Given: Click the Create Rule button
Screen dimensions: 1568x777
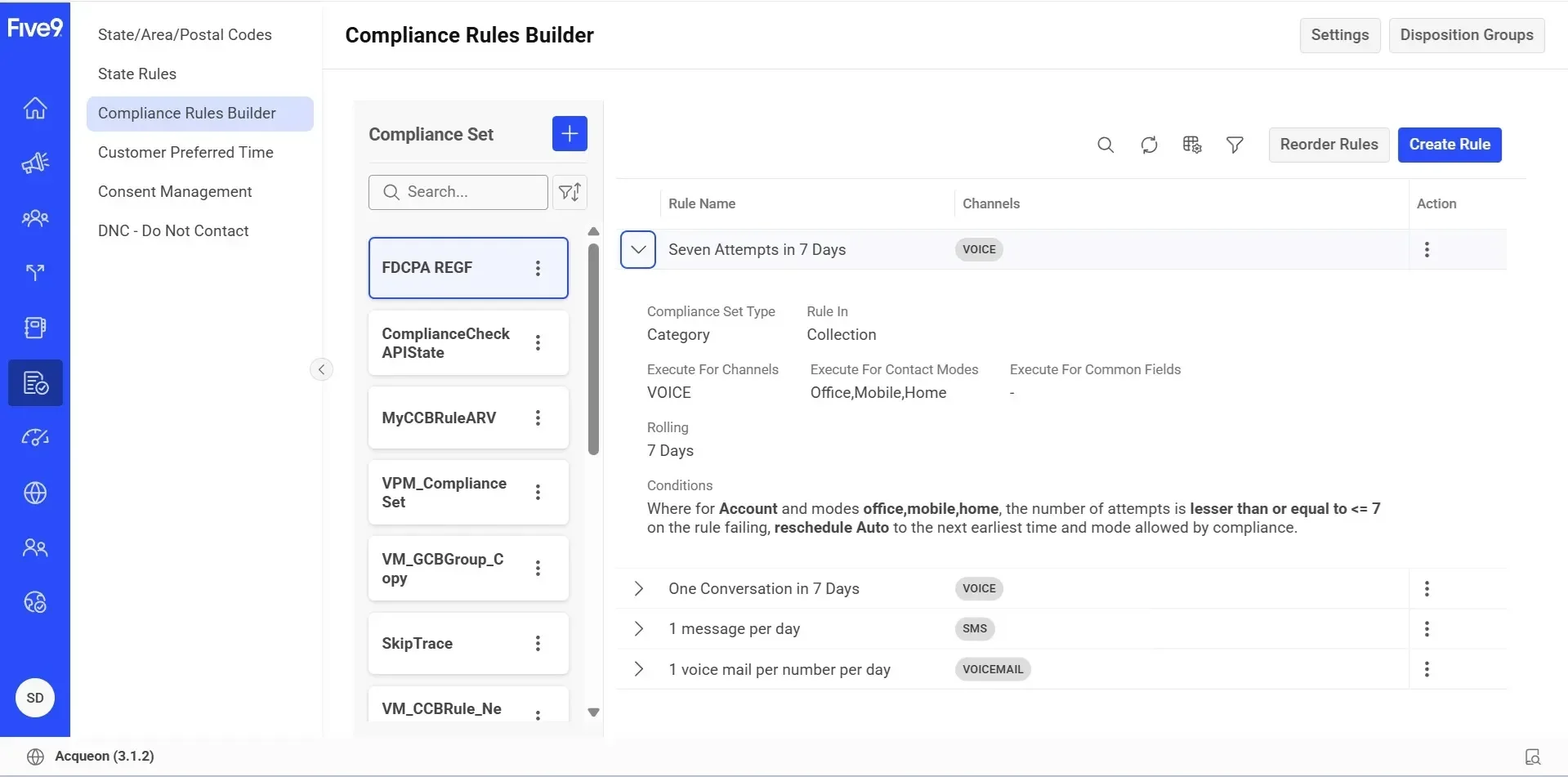Looking at the screenshot, I should point(1449,145).
